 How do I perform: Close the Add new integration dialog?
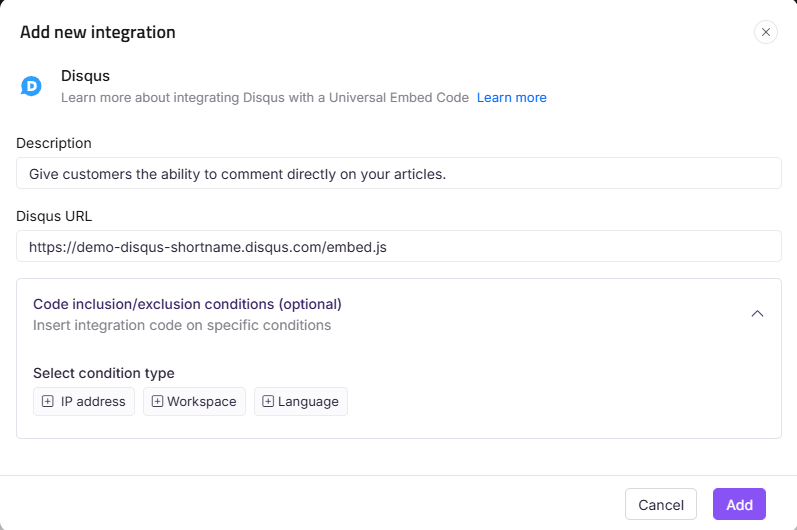tap(765, 32)
